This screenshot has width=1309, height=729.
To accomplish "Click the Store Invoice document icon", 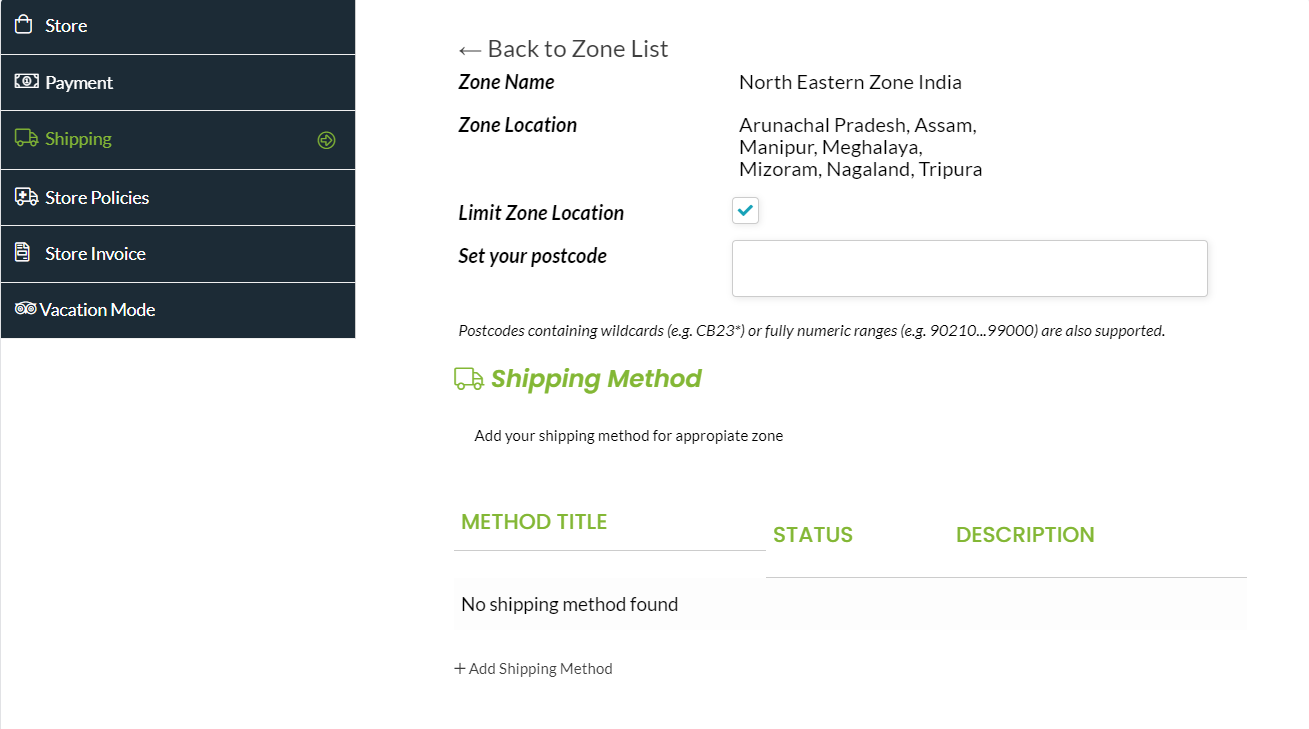I will coord(22,253).
